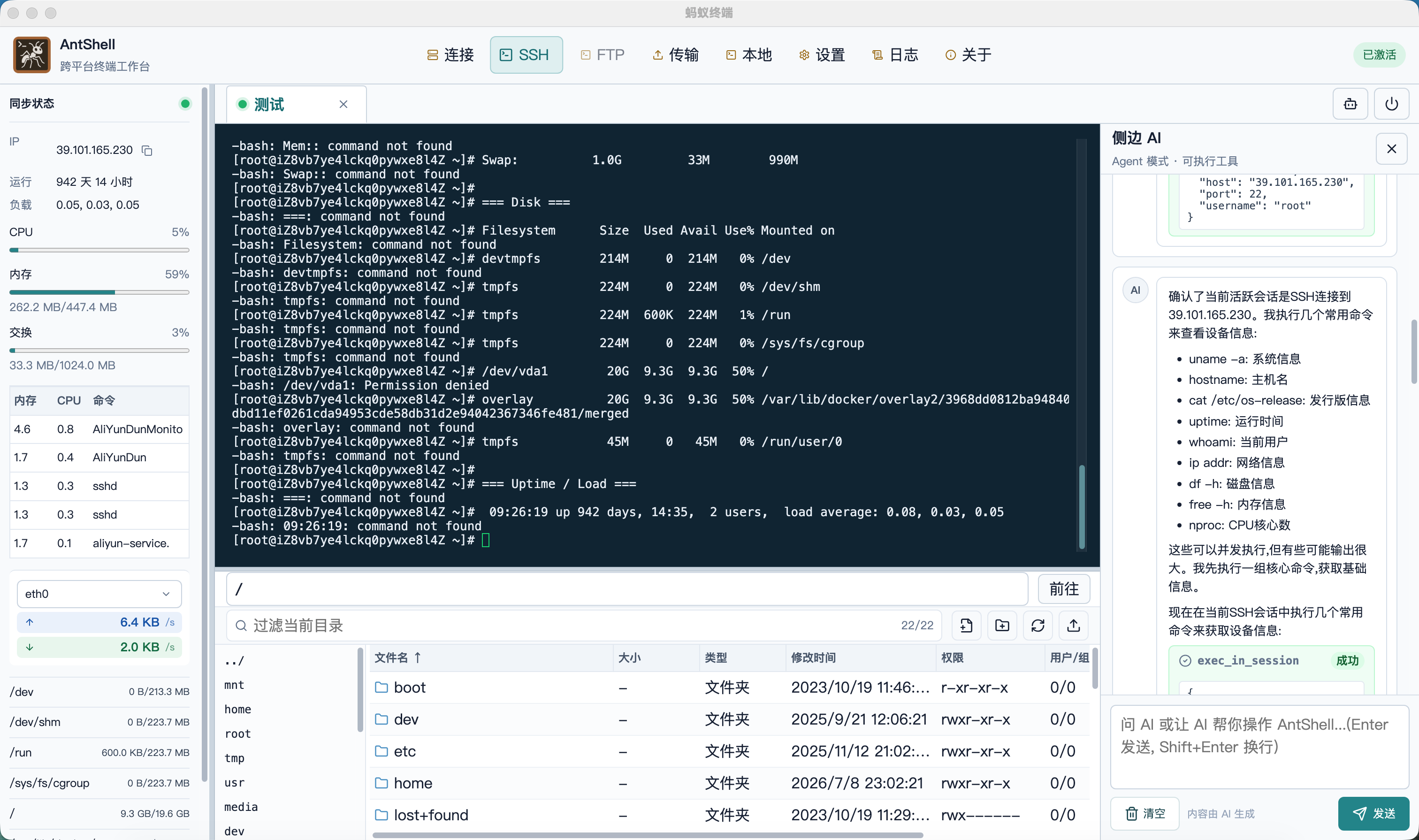Click the aliyun-service. process row
Screen dimensions: 1419x840
point(99,543)
